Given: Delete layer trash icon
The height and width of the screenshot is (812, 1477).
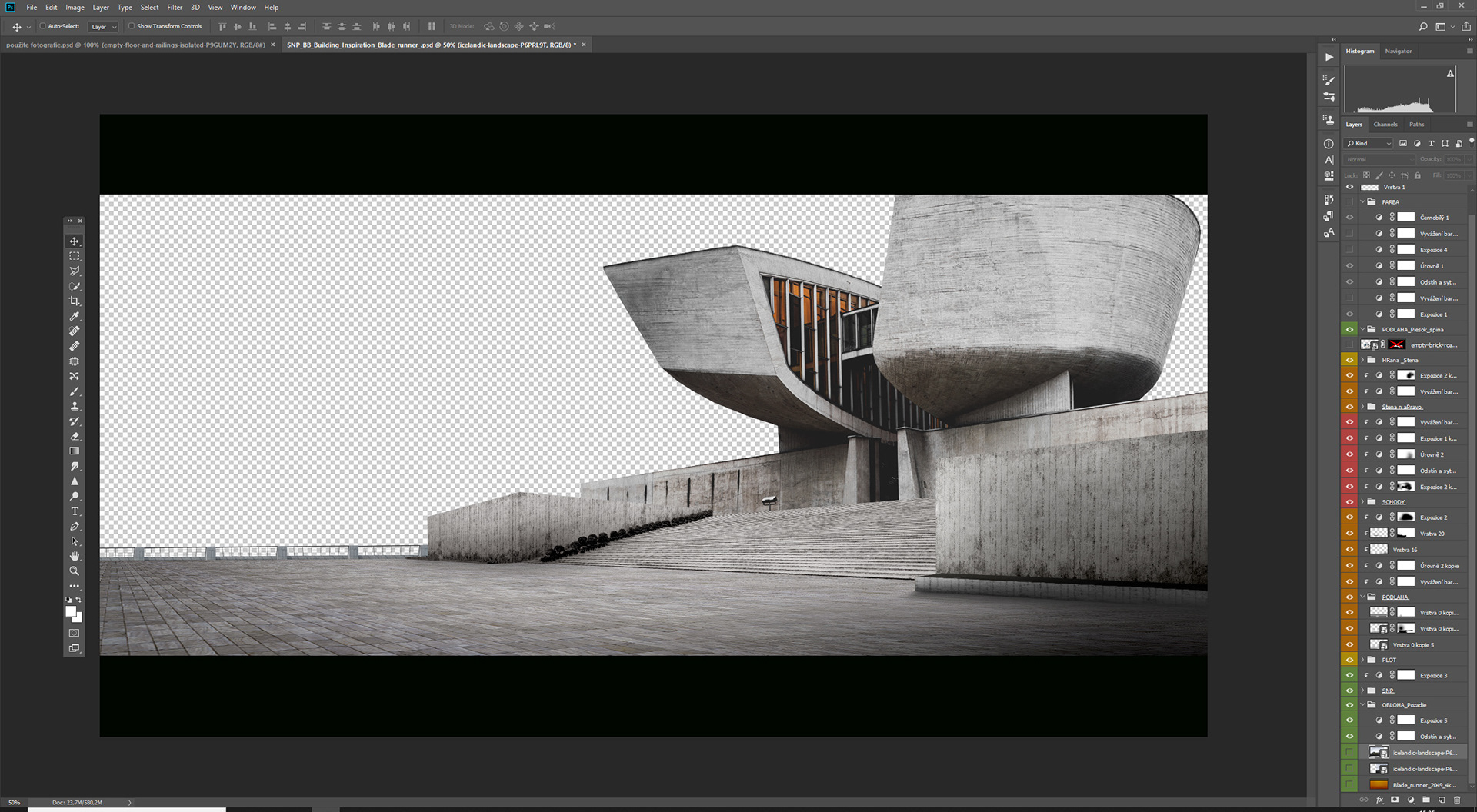Looking at the screenshot, I should (1456, 800).
